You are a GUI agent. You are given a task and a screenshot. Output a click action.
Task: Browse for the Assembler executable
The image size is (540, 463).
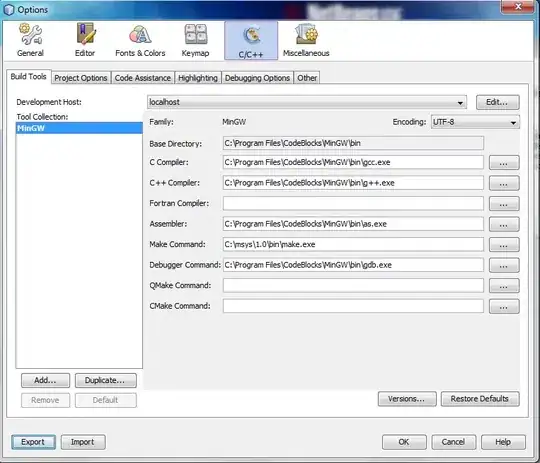[504, 224]
